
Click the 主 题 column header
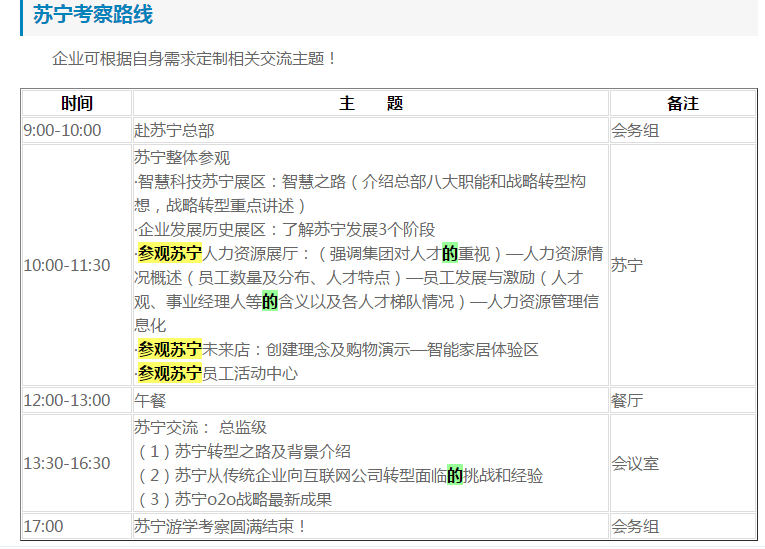coord(371,103)
